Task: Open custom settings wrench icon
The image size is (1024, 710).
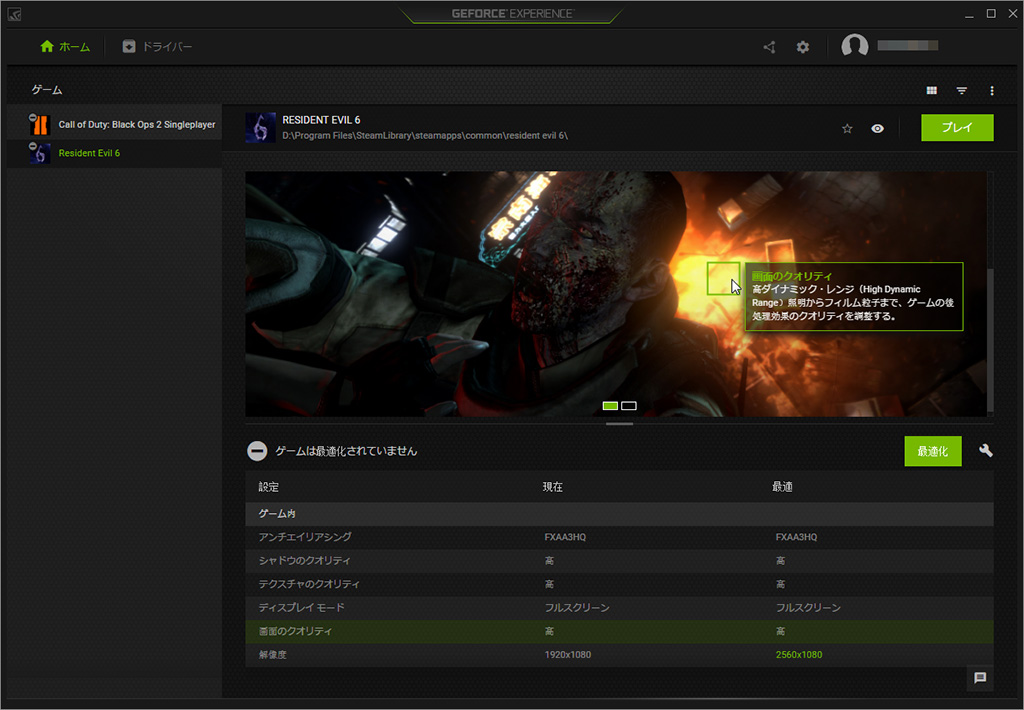Action: pos(986,451)
